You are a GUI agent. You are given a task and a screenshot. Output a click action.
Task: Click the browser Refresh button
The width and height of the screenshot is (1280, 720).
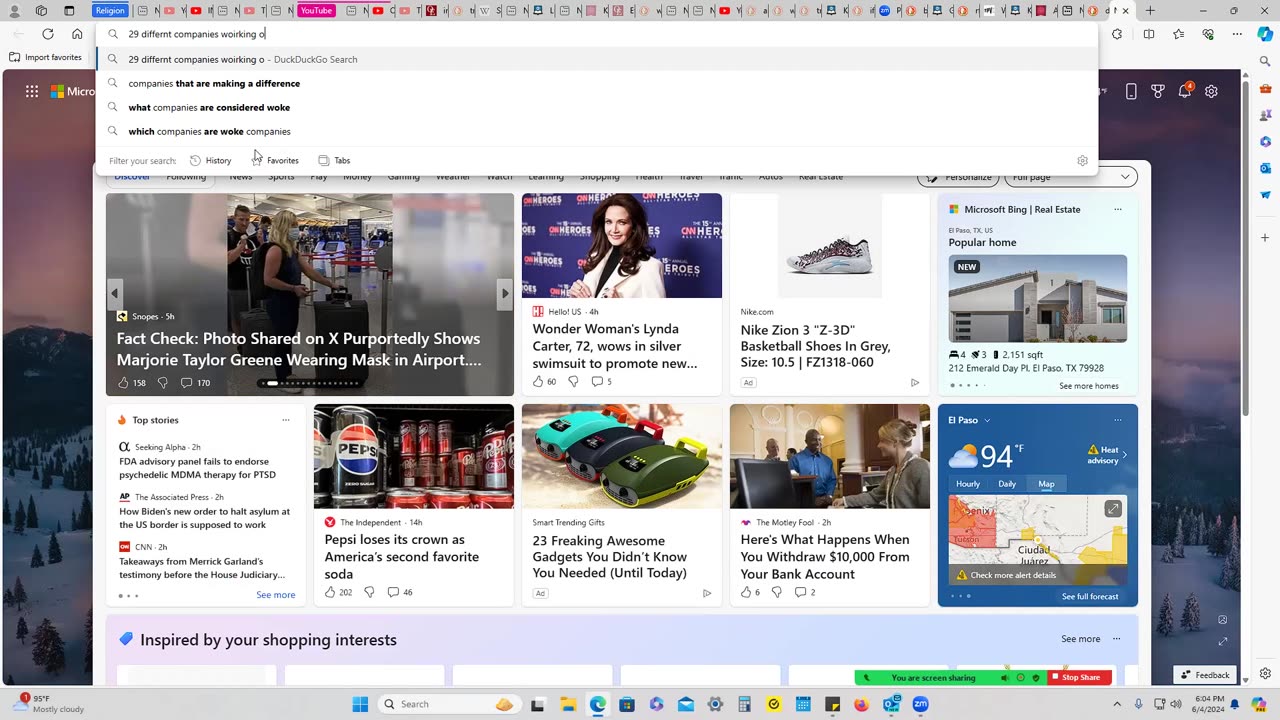tap(47, 34)
